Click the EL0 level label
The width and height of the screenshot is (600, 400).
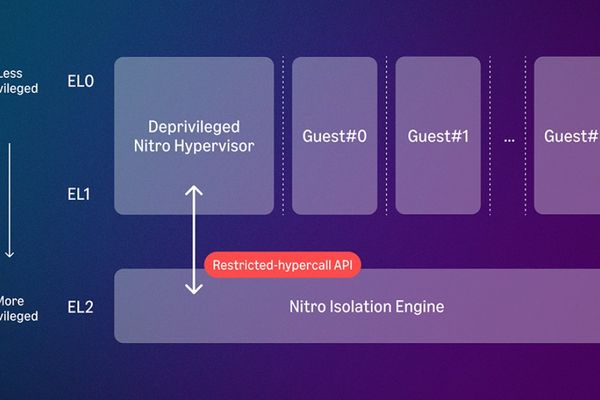80,81
